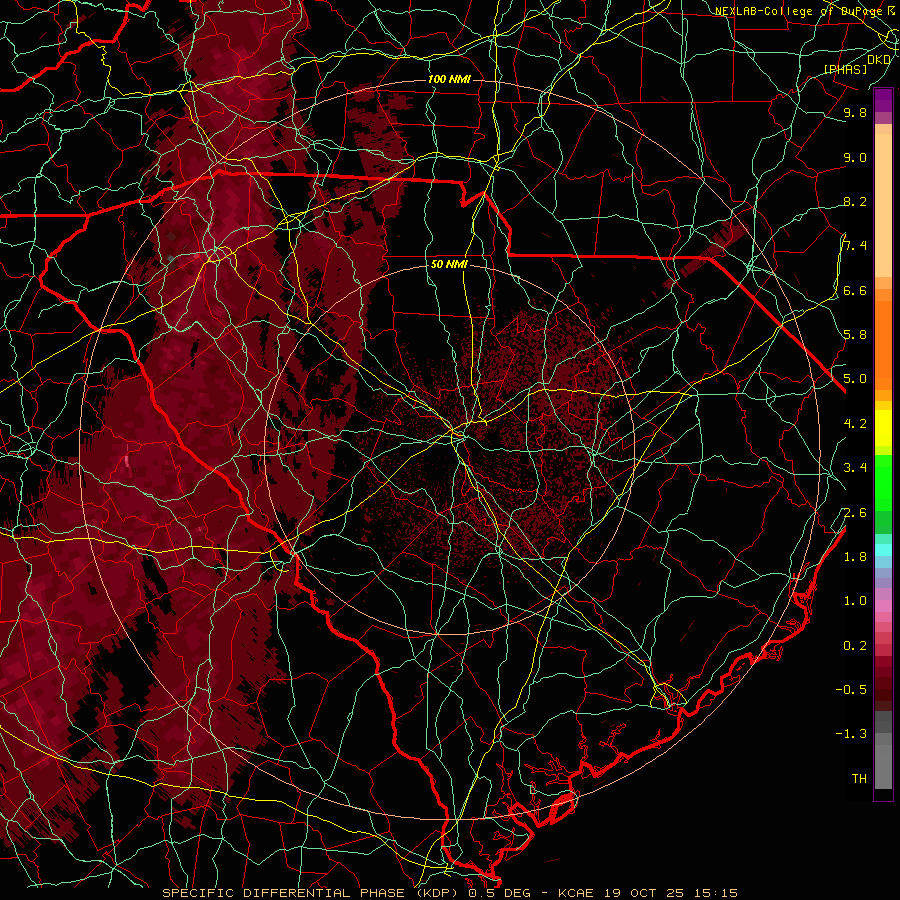
Task: Click the 6.6 scale value
Action: (855, 290)
